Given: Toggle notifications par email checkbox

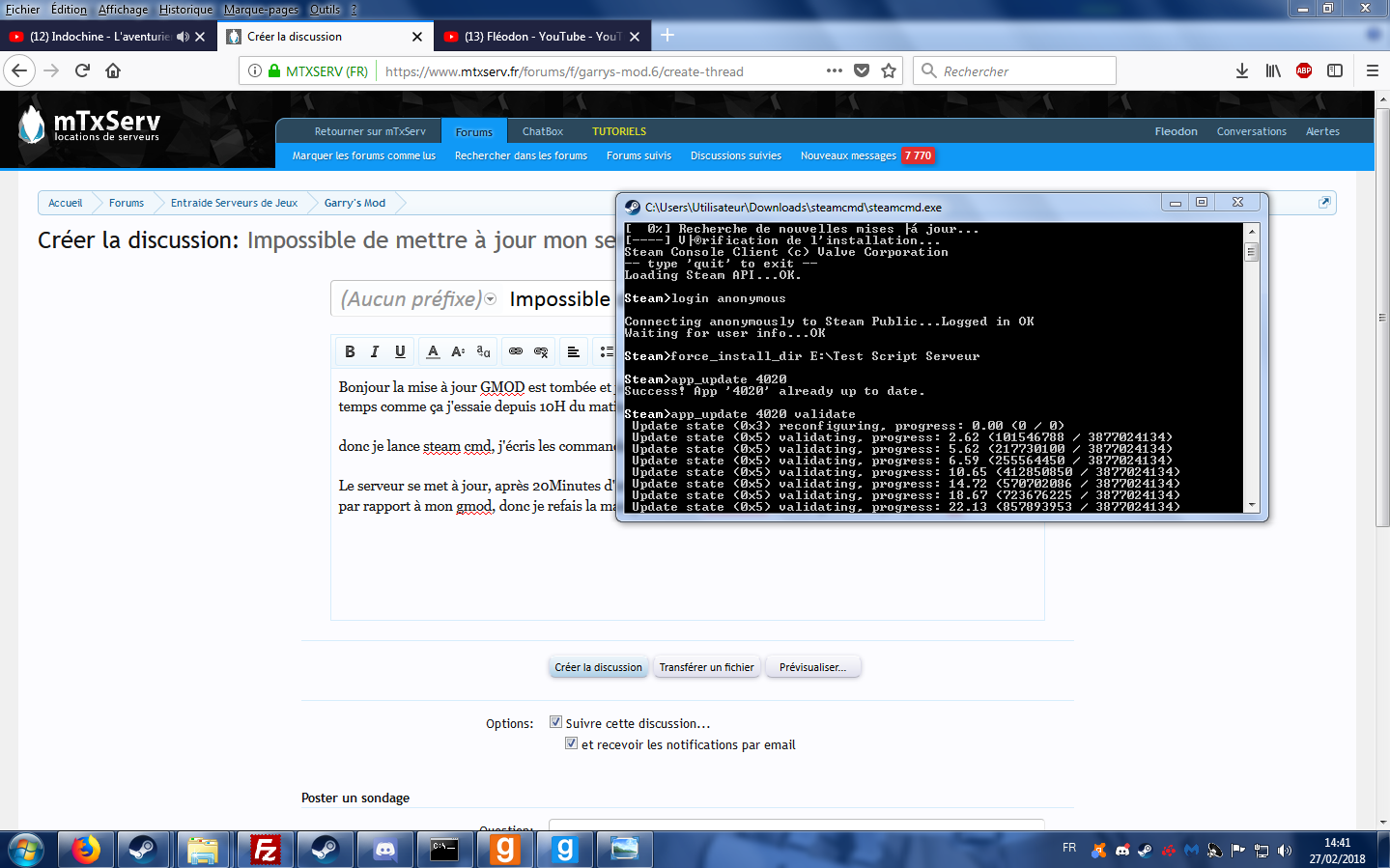Looking at the screenshot, I should [x=571, y=743].
